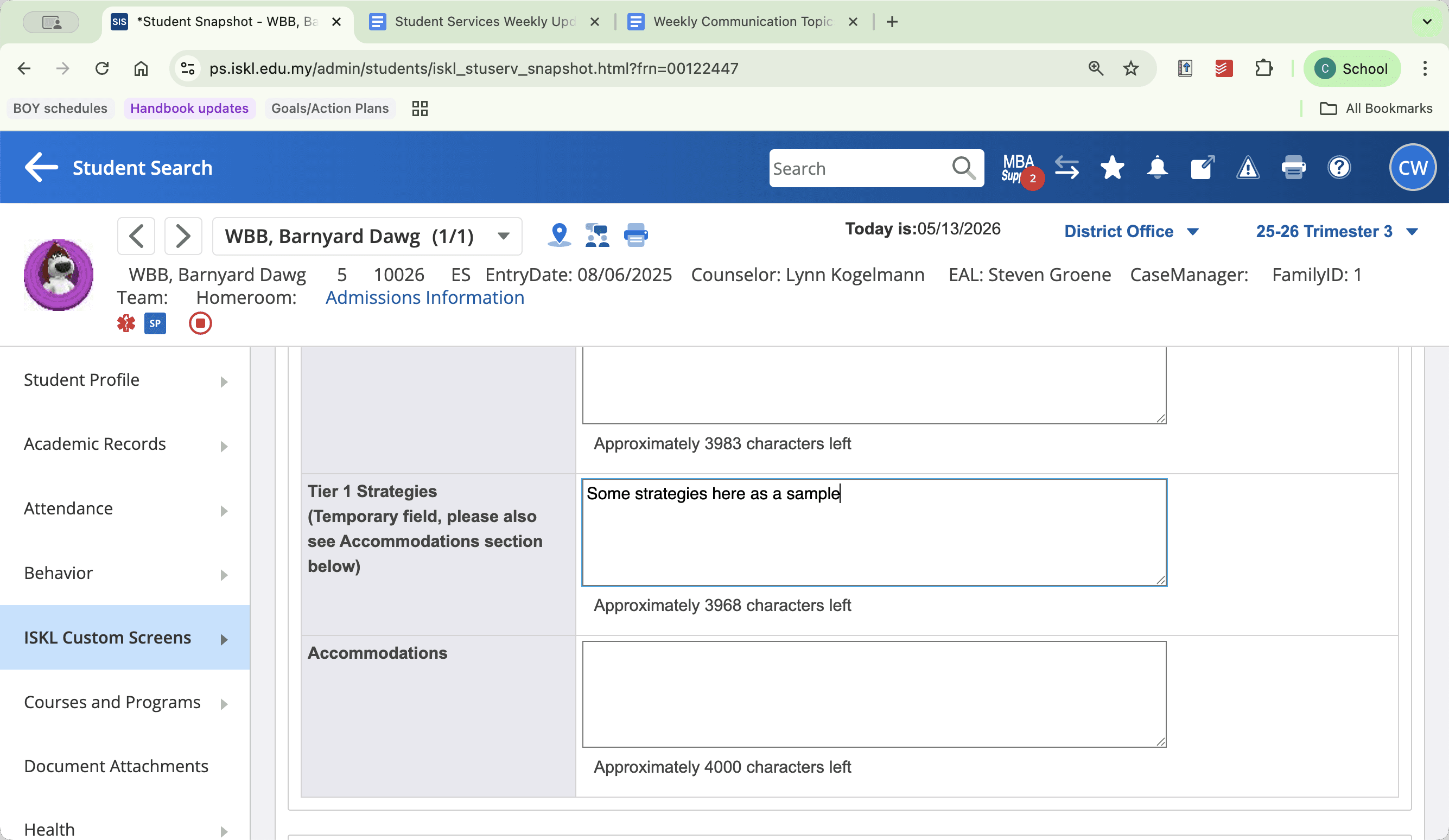This screenshot has width=1449, height=840.
Task: Expand the Attendance menu
Action: point(125,509)
